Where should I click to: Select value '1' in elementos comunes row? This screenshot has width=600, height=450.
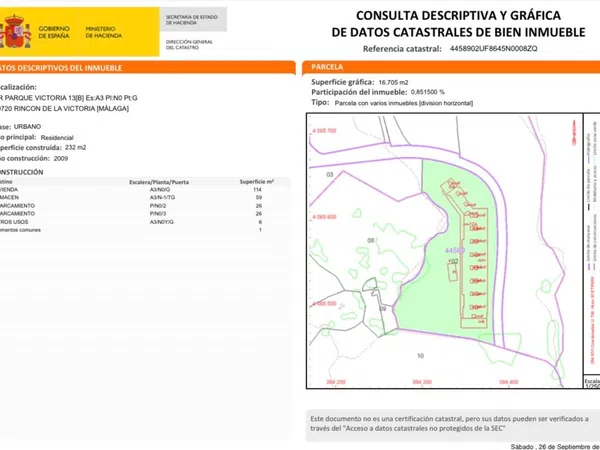click(x=261, y=230)
